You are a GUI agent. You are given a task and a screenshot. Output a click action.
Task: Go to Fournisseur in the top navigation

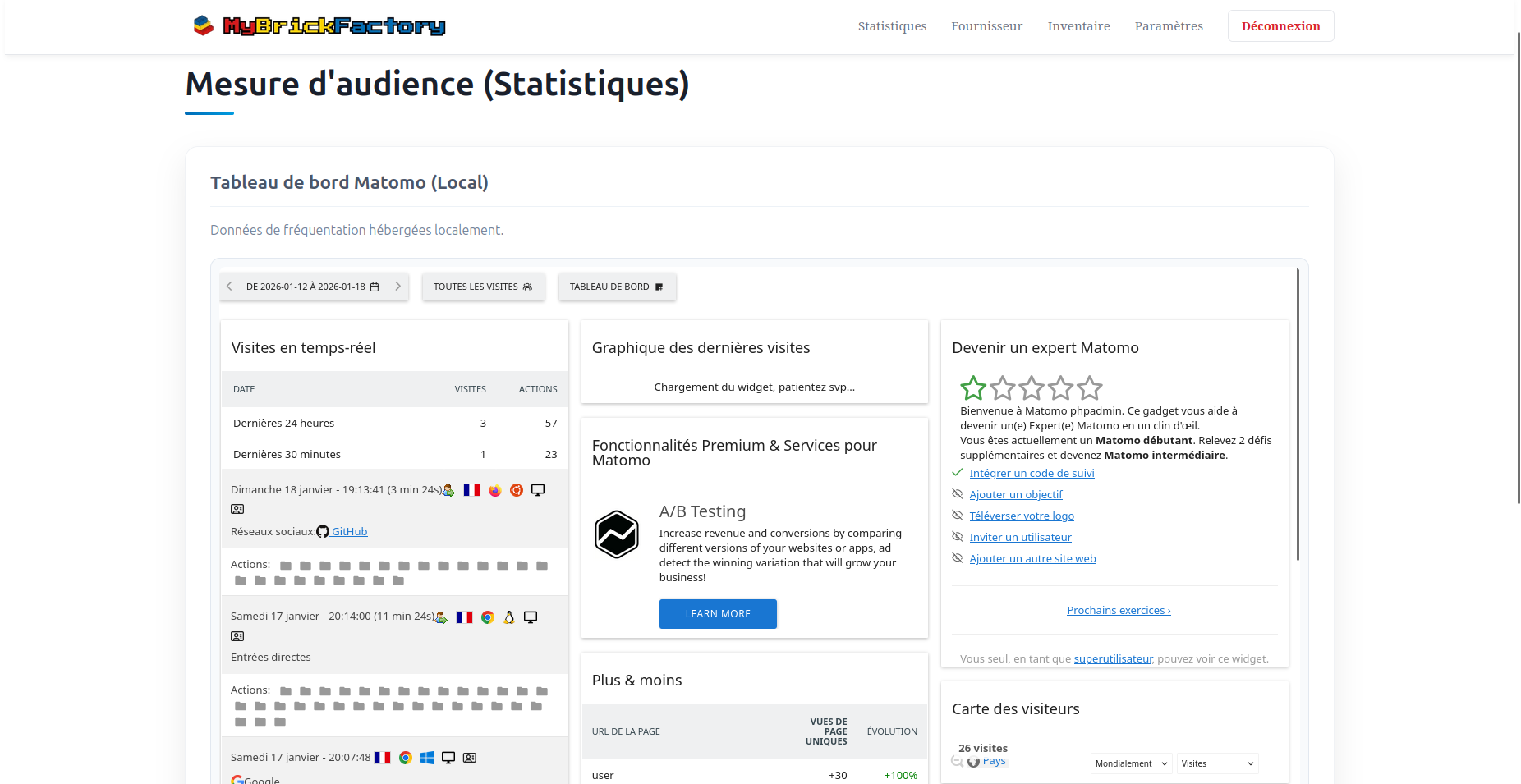click(x=986, y=26)
